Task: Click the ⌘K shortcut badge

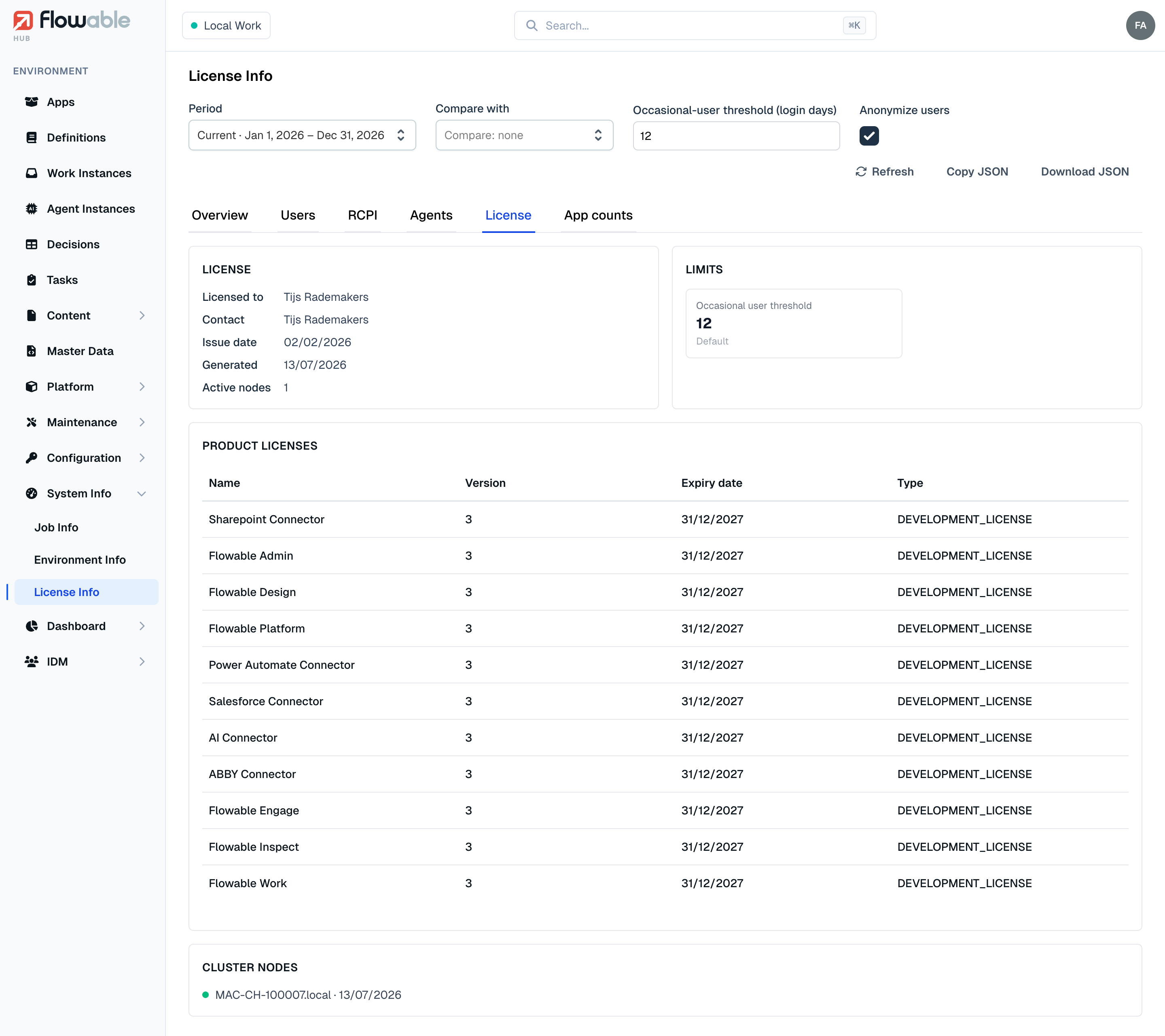Action: coord(854,25)
